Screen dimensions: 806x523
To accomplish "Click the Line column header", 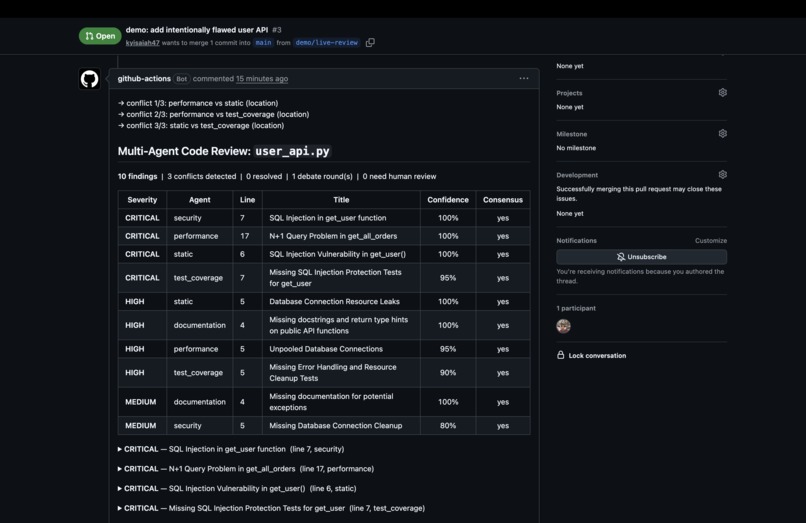I will tap(247, 200).
